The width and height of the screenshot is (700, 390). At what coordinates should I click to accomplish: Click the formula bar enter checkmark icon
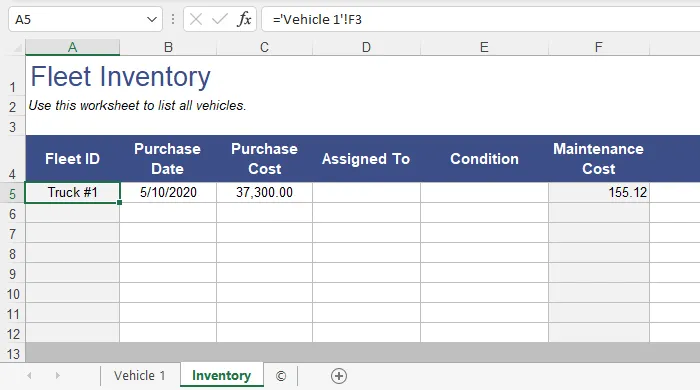tap(220, 19)
